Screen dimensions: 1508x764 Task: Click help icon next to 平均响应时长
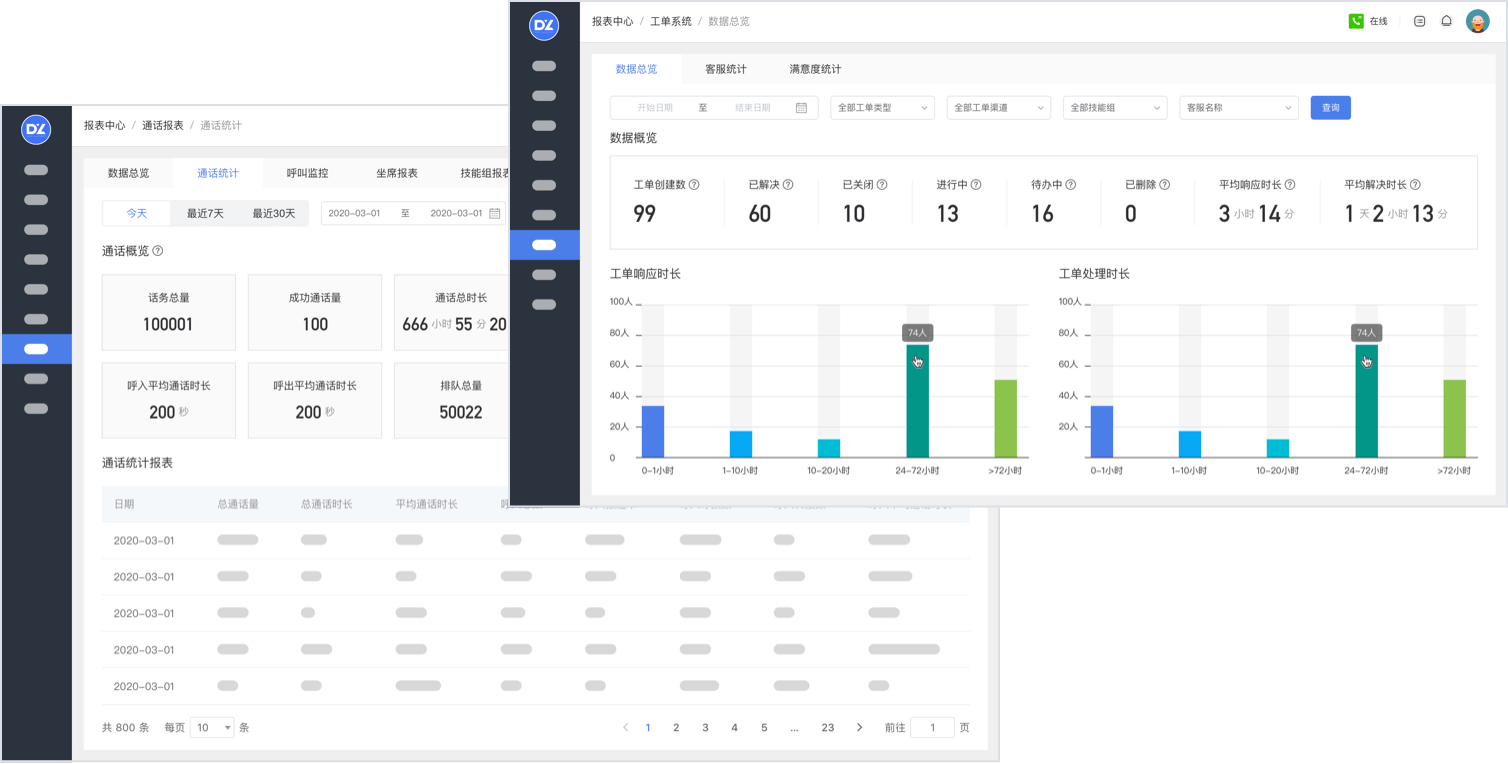(1289, 185)
